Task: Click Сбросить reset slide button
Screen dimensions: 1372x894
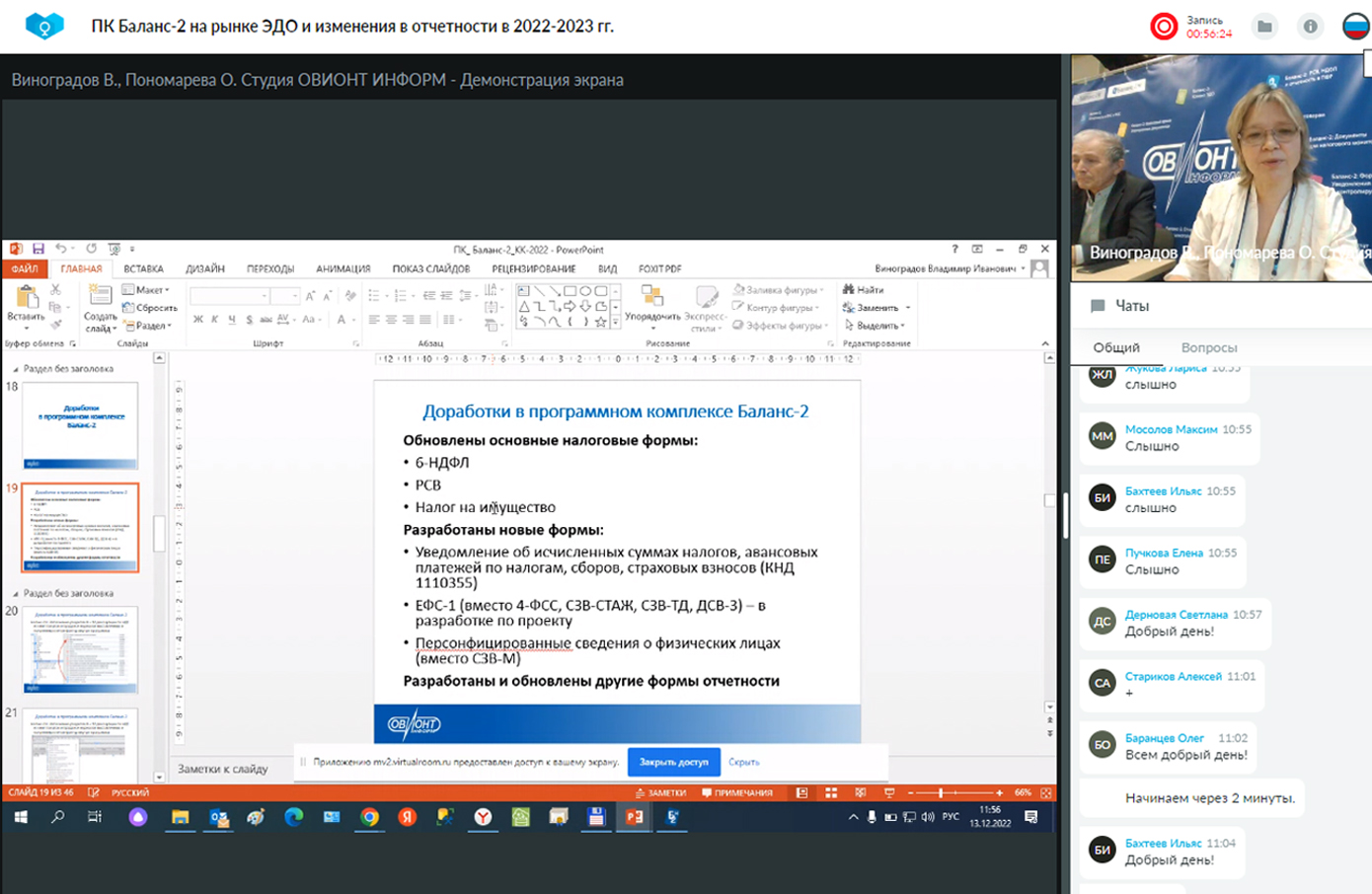Action: [150, 308]
